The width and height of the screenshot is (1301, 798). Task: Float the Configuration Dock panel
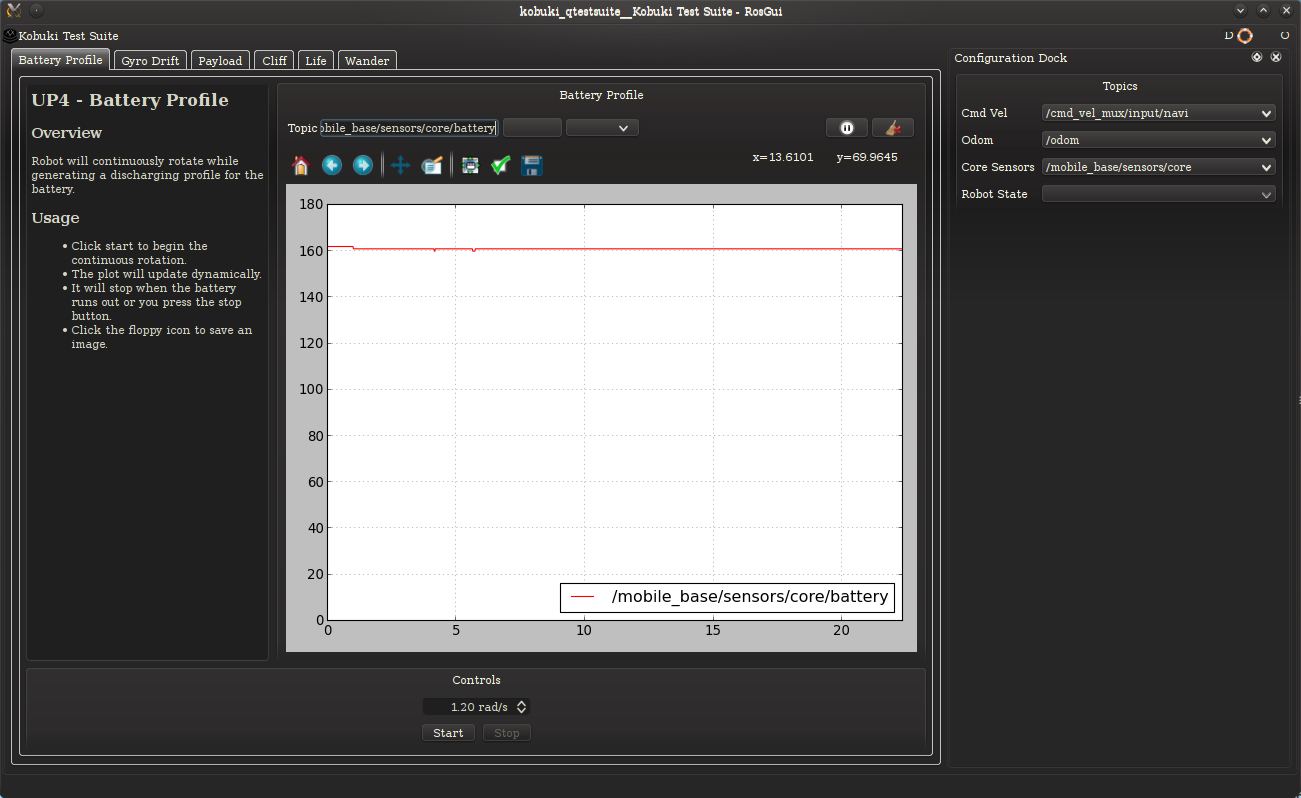coord(1257,57)
